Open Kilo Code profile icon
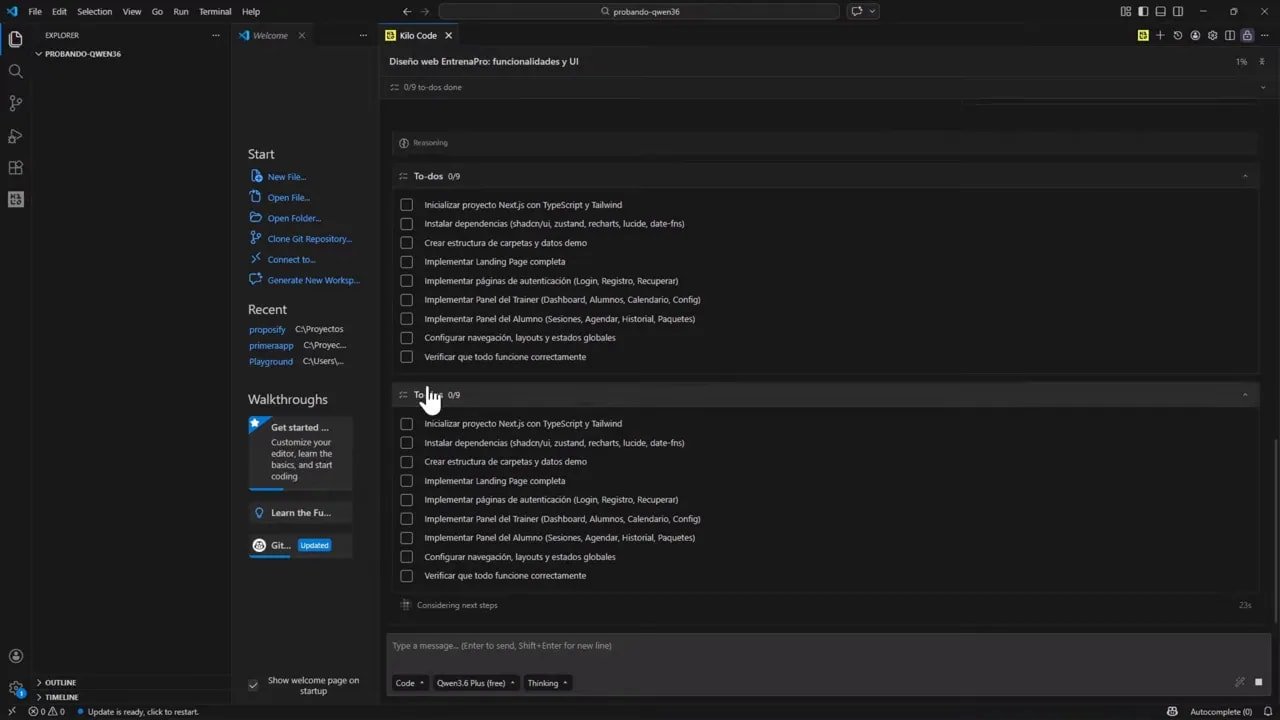 coord(1195,35)
